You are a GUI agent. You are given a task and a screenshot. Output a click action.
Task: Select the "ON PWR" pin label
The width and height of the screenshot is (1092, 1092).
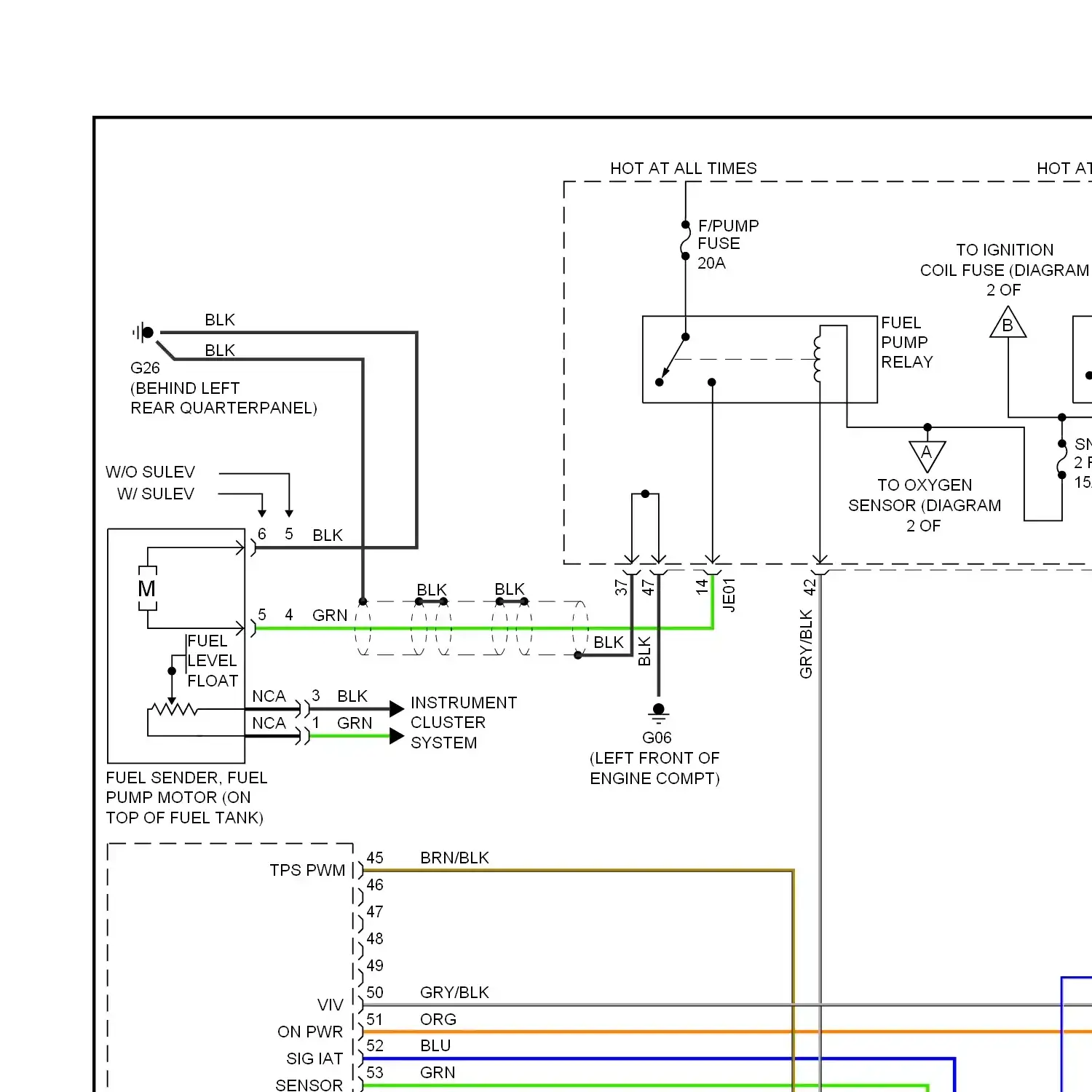pyautogui.click(x=310, y=1032)
